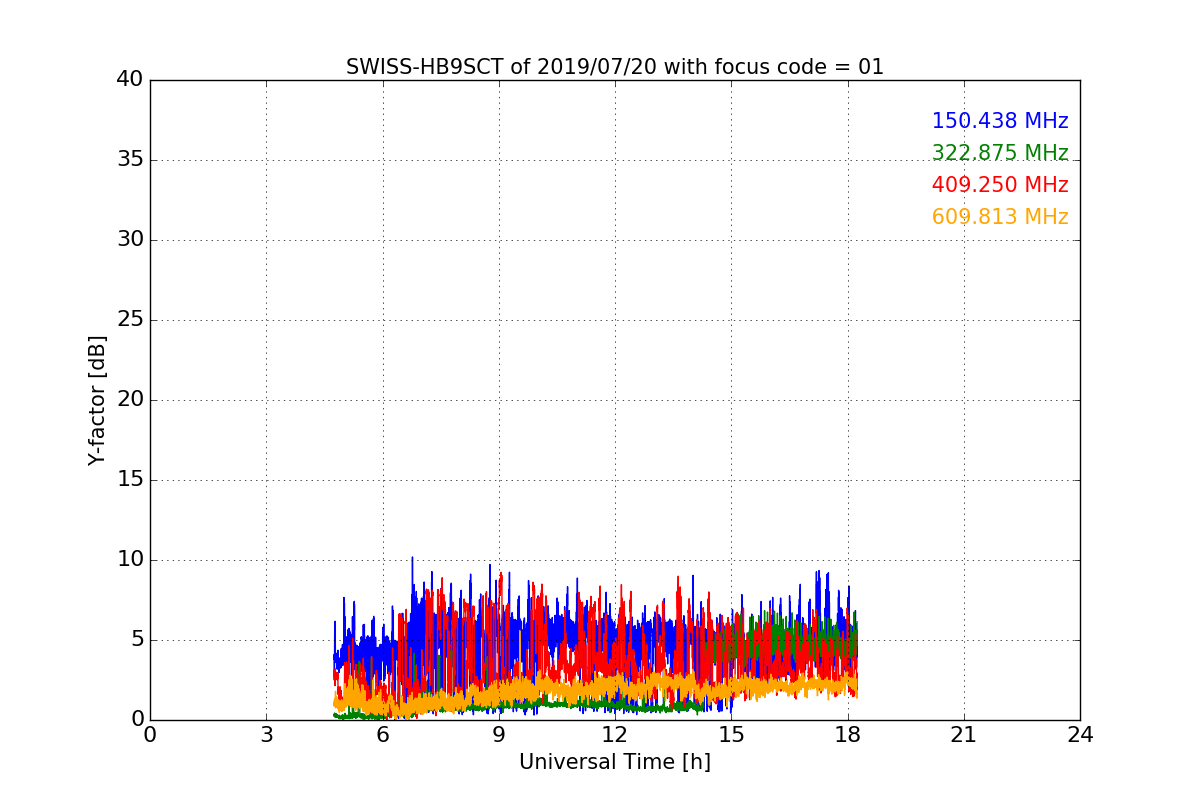Image resolution: width=1200 pixels, height=800 pixels.
Task: Click the x-axis tick label 24
Action: (x=1080, y=735)
